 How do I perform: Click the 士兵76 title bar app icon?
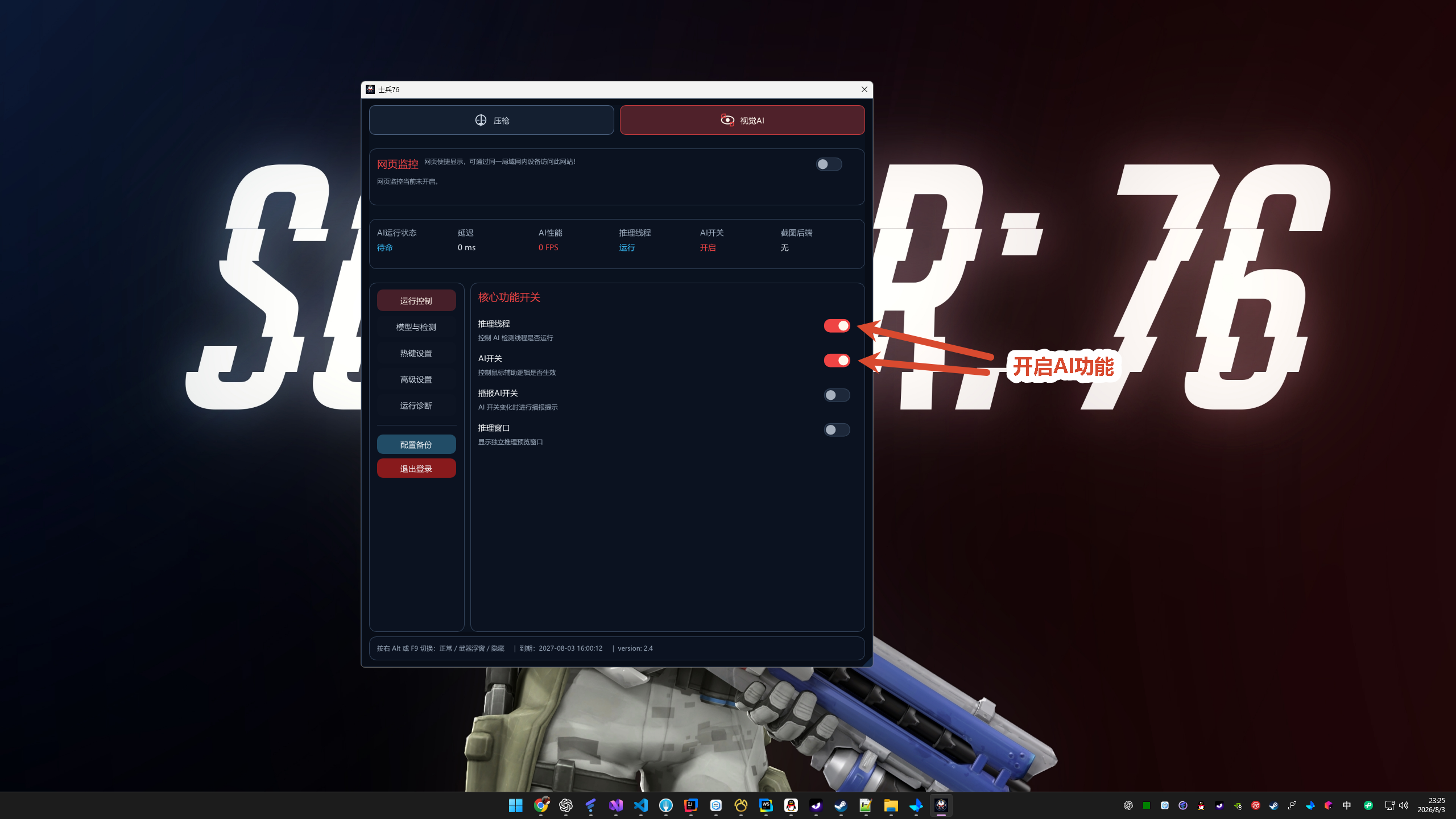370,89
